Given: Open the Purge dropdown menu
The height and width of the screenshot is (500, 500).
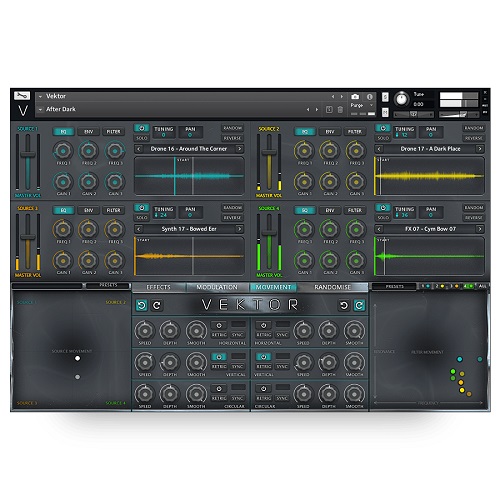Looking at the screenshot, I should [362, 105].
